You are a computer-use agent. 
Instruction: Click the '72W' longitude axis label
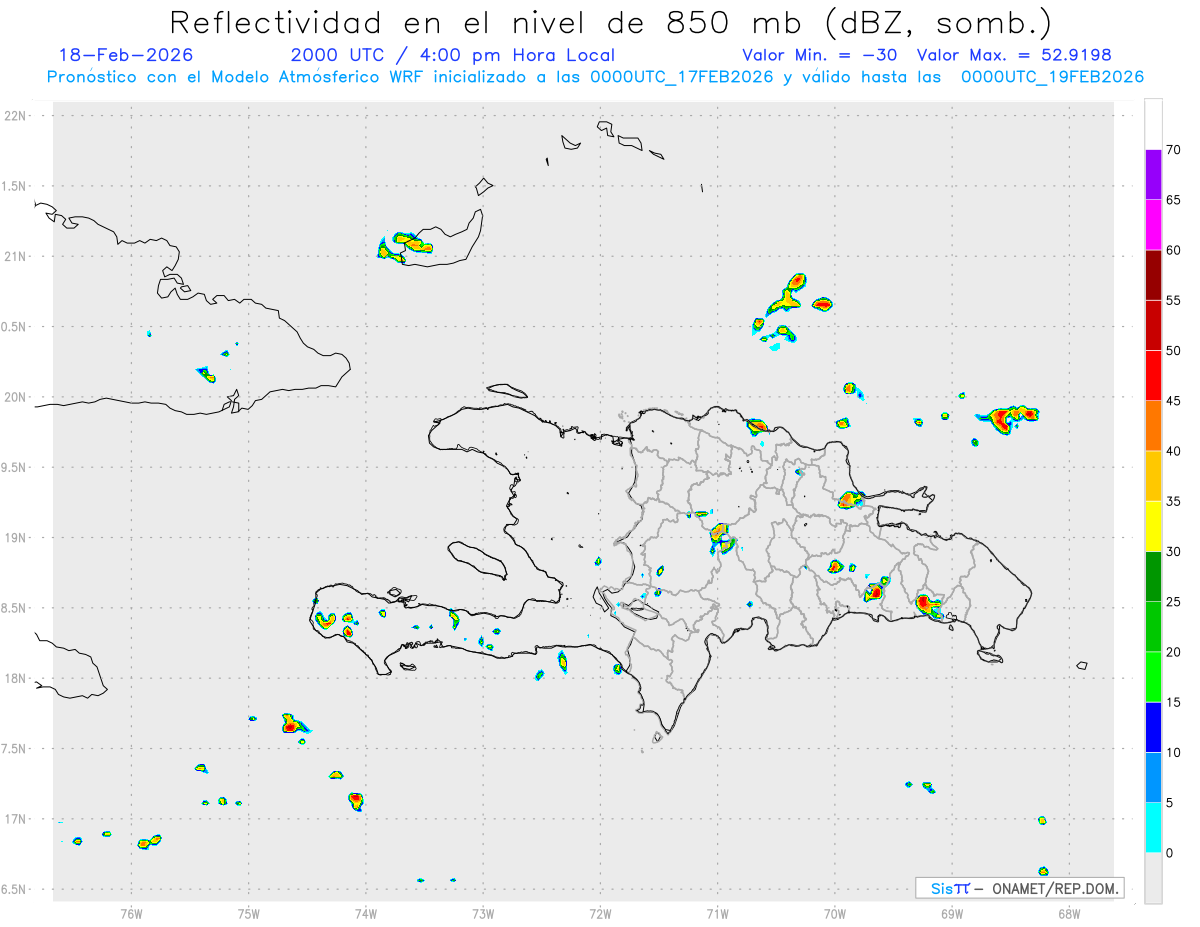(600, 913)
